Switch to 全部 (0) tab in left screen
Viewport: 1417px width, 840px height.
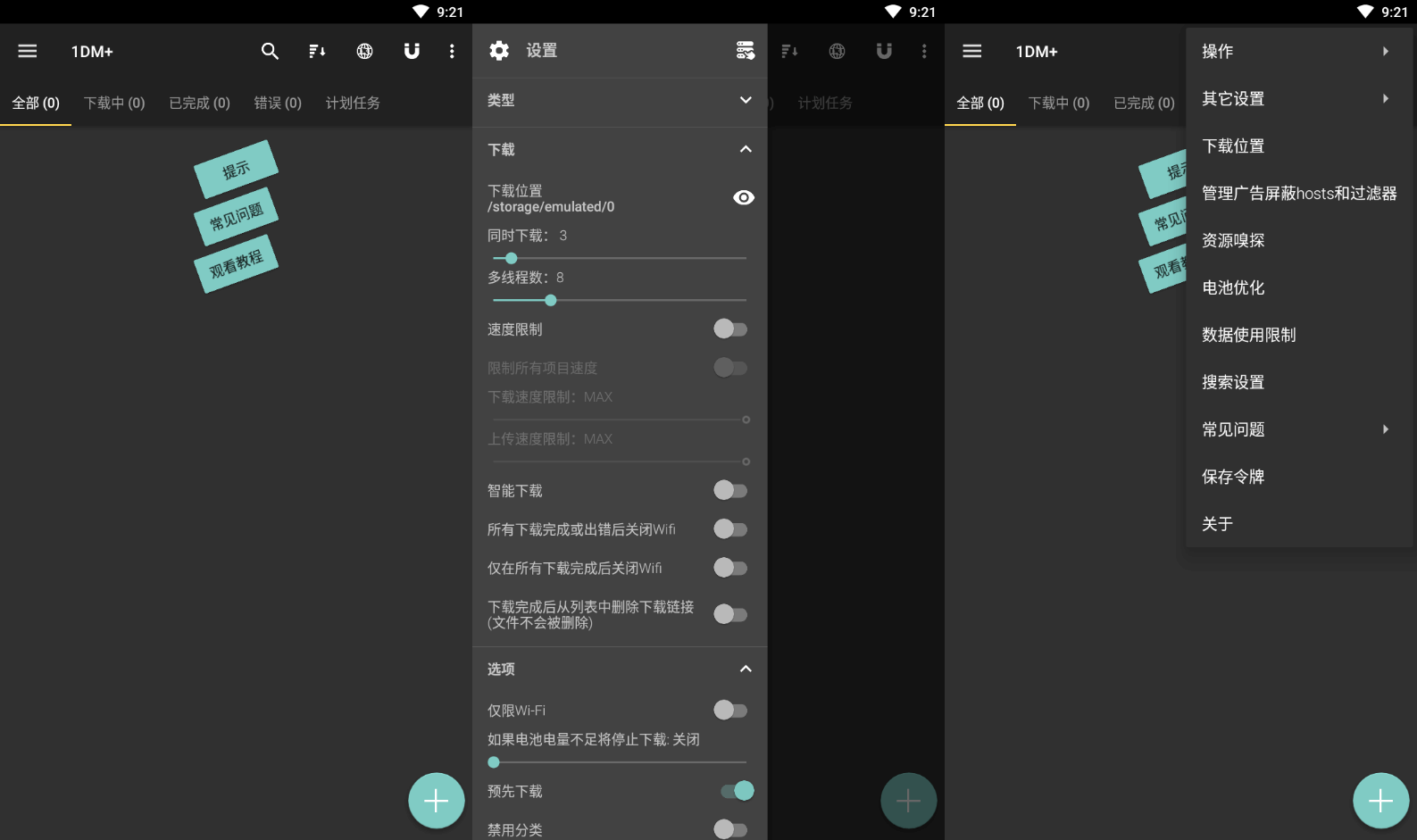coord(36,103)
